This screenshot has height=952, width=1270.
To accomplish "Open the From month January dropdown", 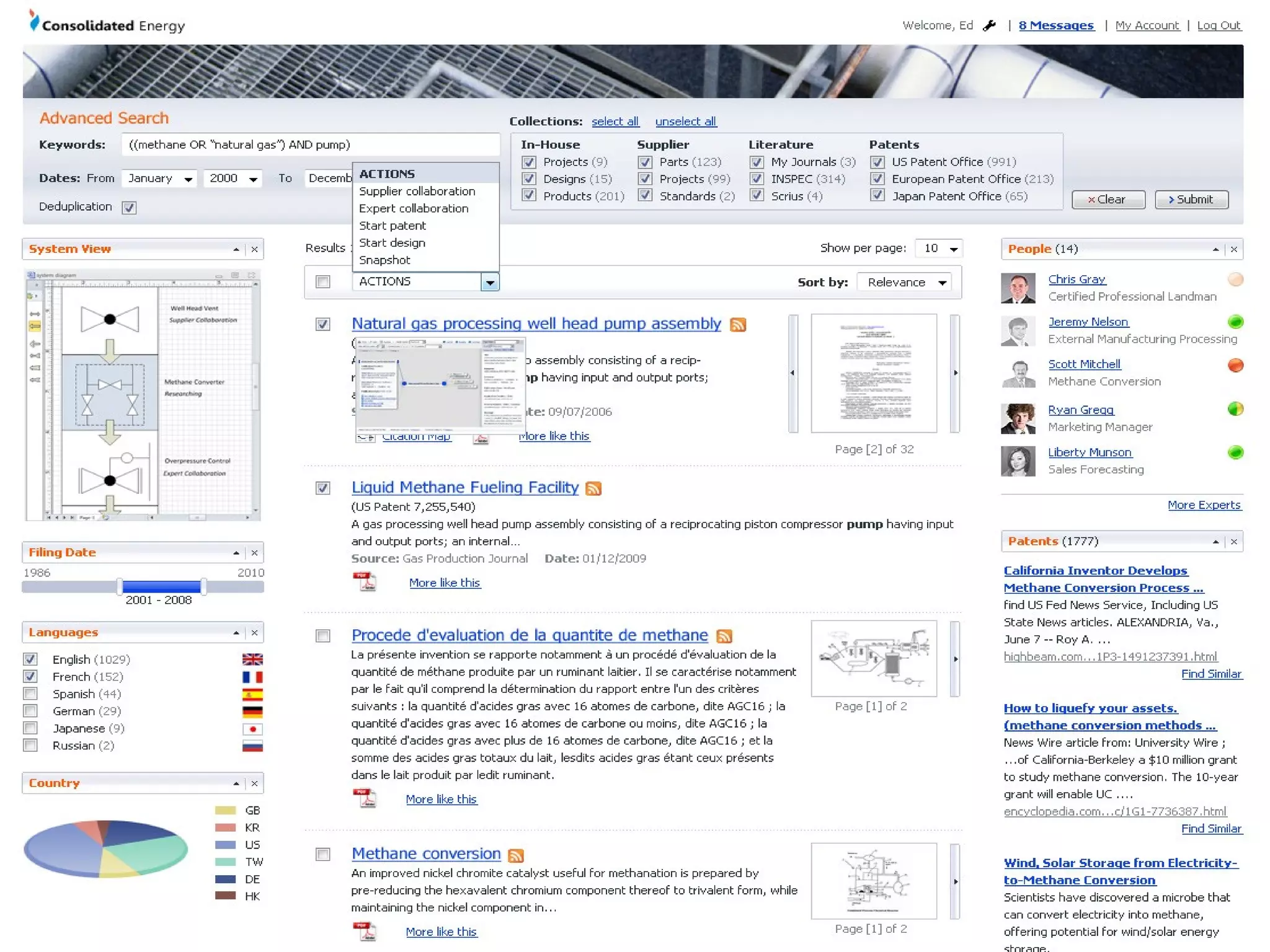I will pyautogui.click(x=159, y=178).
